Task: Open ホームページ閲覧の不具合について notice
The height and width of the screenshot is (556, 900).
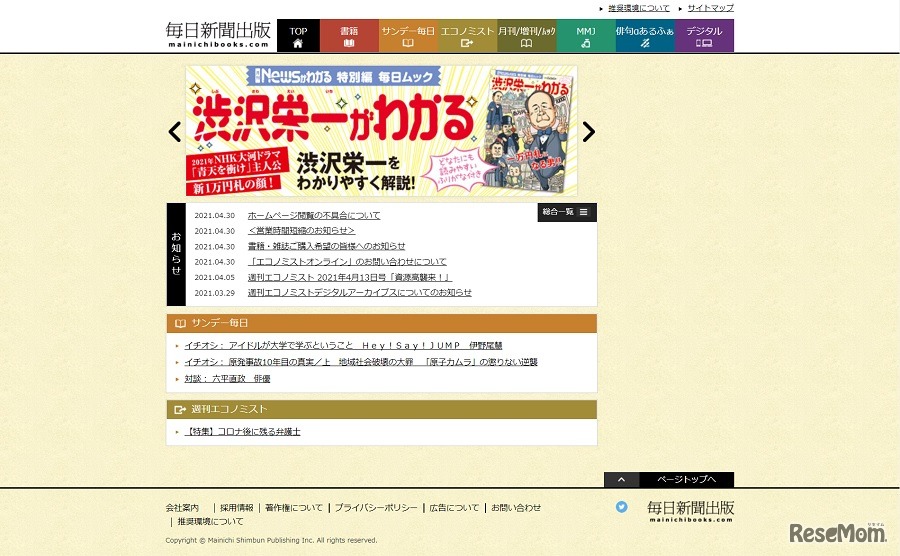Action: 313,215
